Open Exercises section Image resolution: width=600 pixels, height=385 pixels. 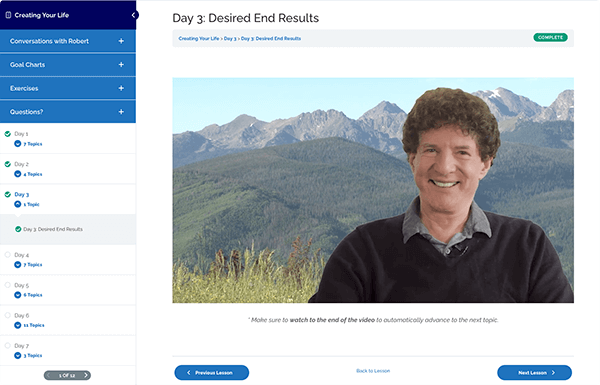click(68, 88)
